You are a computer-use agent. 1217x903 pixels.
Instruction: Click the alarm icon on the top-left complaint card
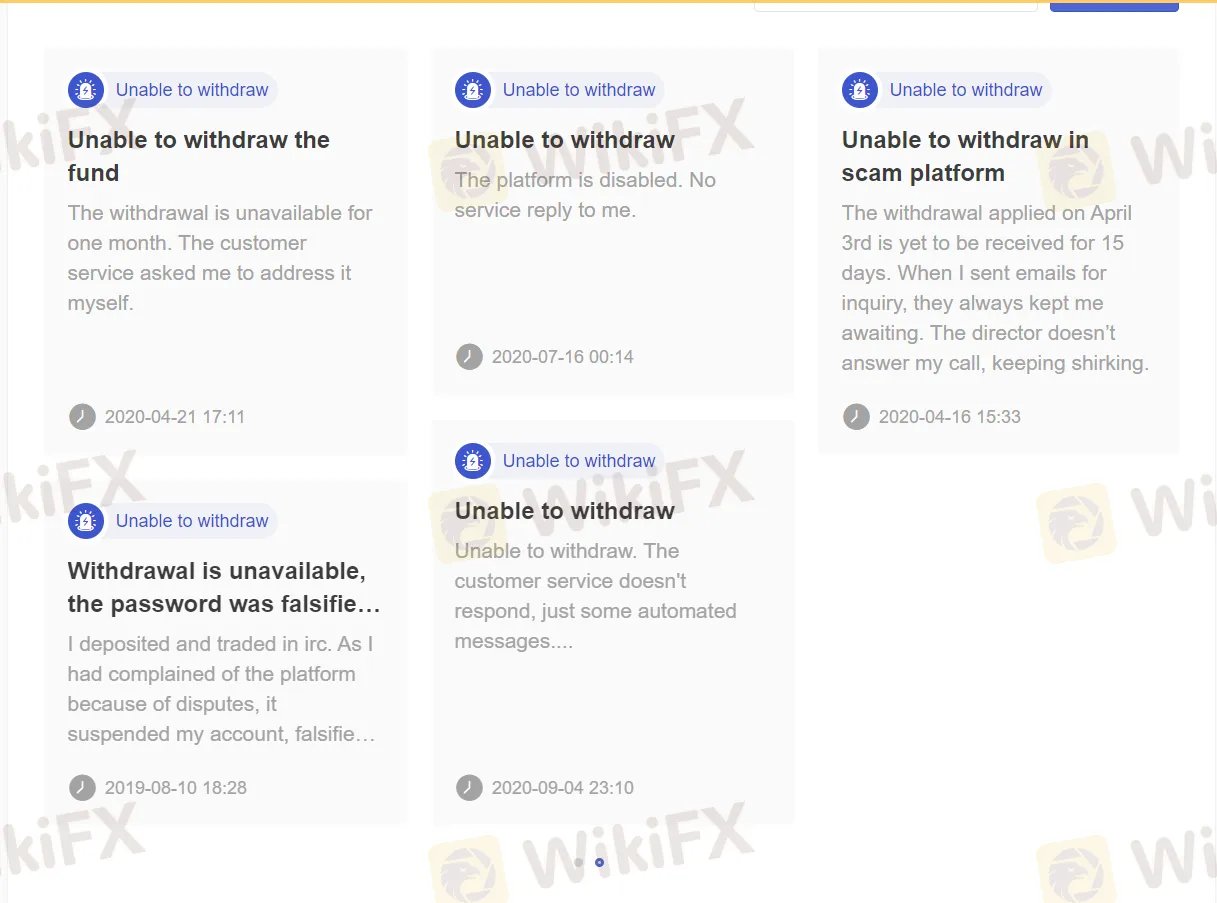(86, 89)
